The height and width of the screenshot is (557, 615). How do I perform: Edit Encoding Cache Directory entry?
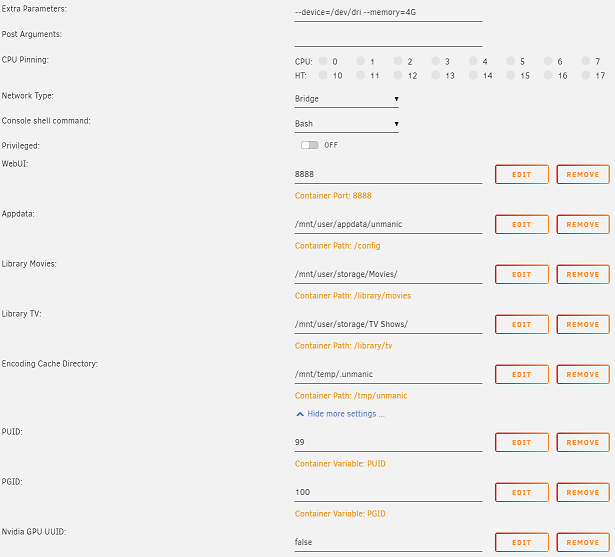(x=522, y=375)
